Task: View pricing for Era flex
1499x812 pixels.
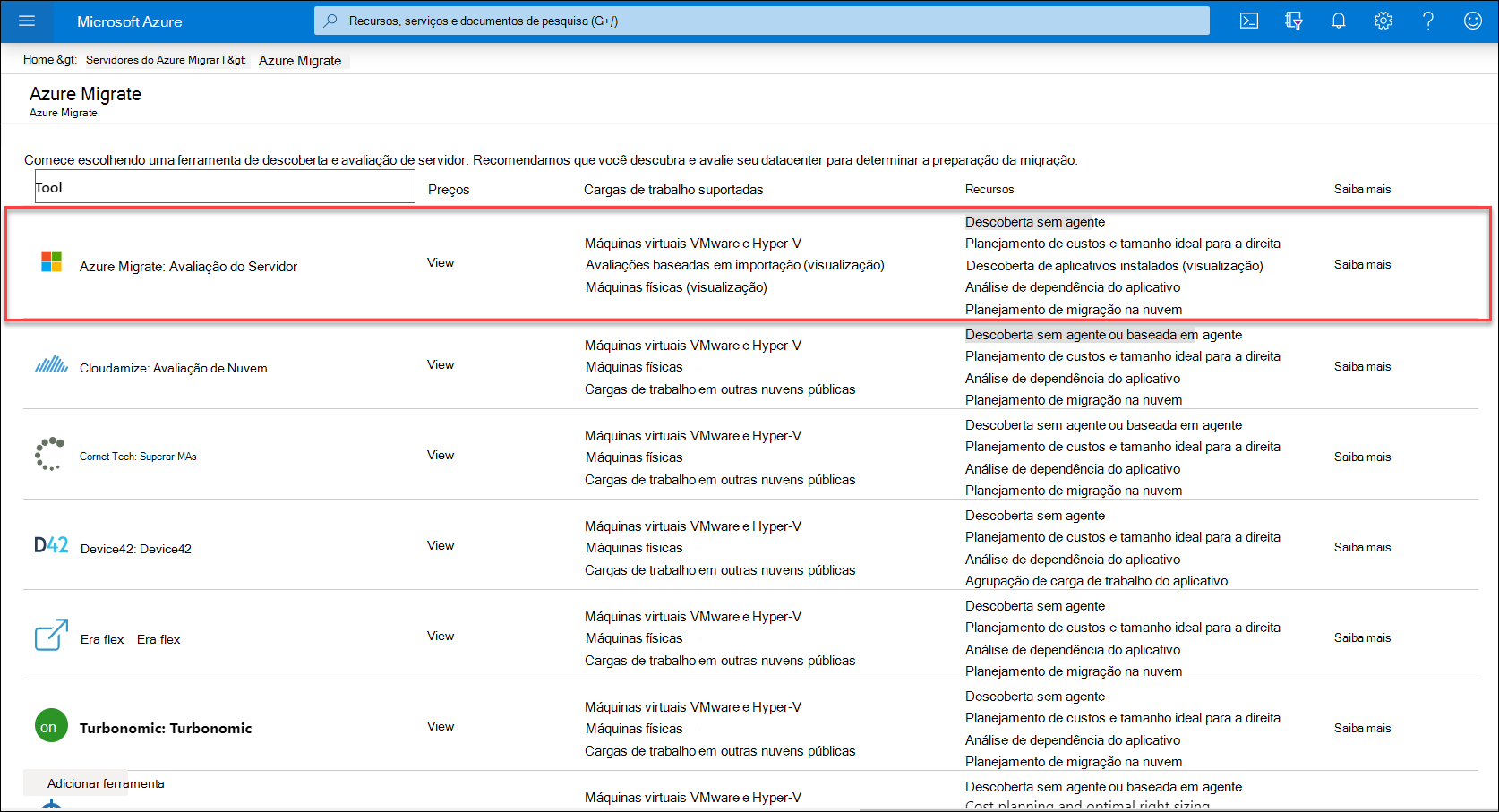Action: 441,636
